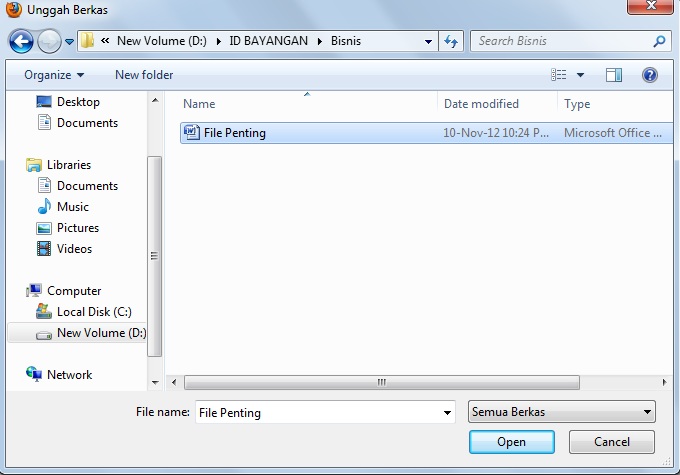680x475 pixels.
Task: Click the horizontal scrollbar thumb
Action: (x=382, y=383)
